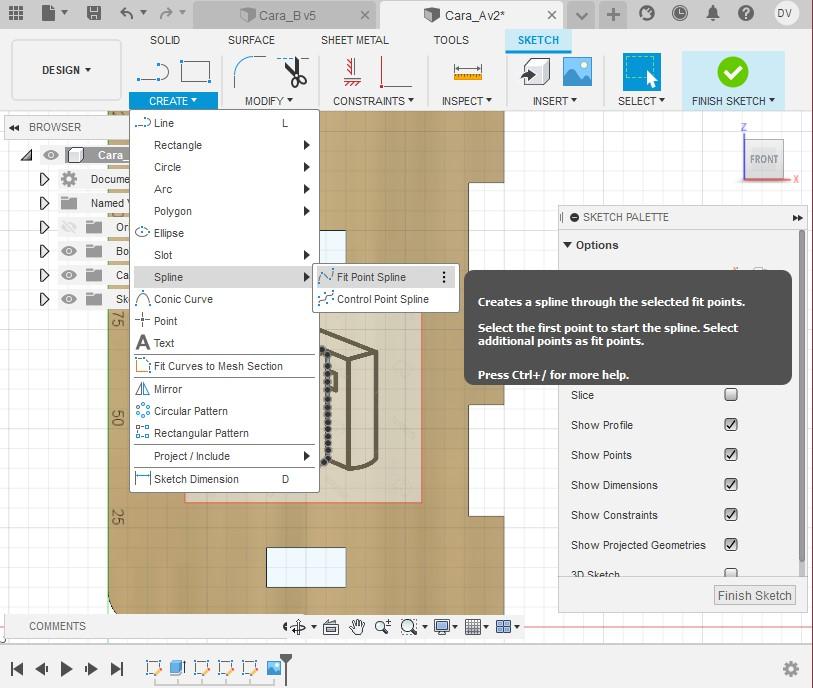Screen dimensions: 813x688
Task: Open the DESIGN workspace dropdown
Action: pyautogui.click(x=66, y=70)
